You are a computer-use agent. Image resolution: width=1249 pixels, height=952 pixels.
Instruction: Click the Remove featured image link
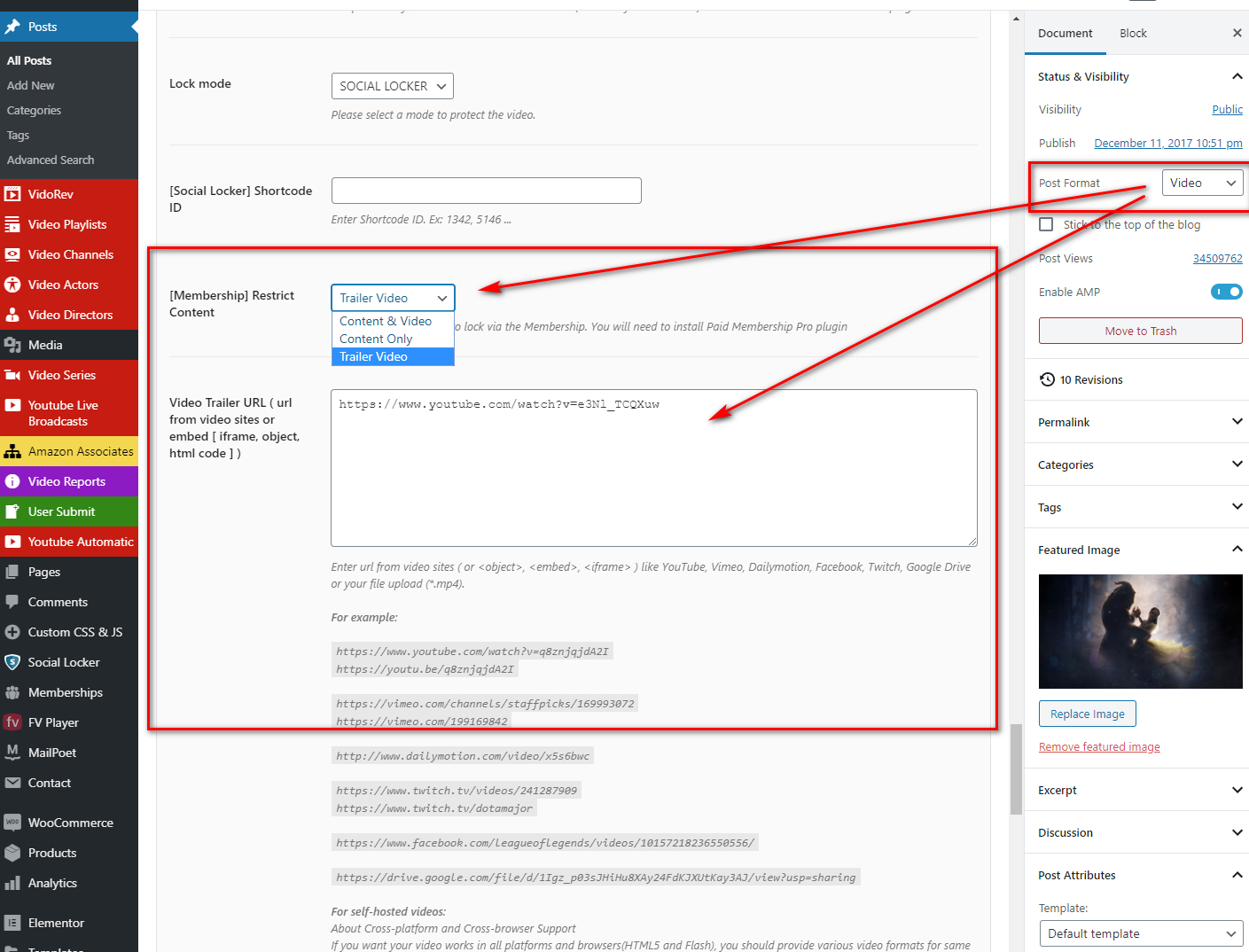coord(1099,747)
